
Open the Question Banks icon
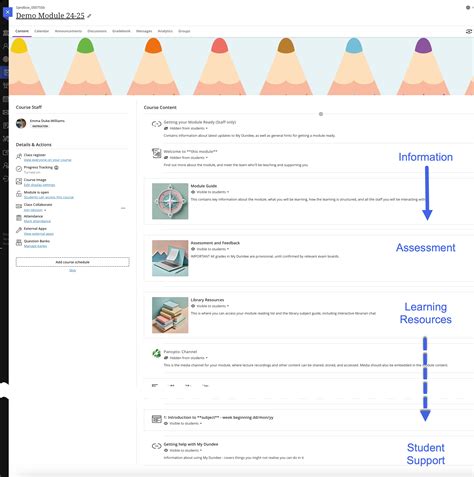click(x=19, y=242)
